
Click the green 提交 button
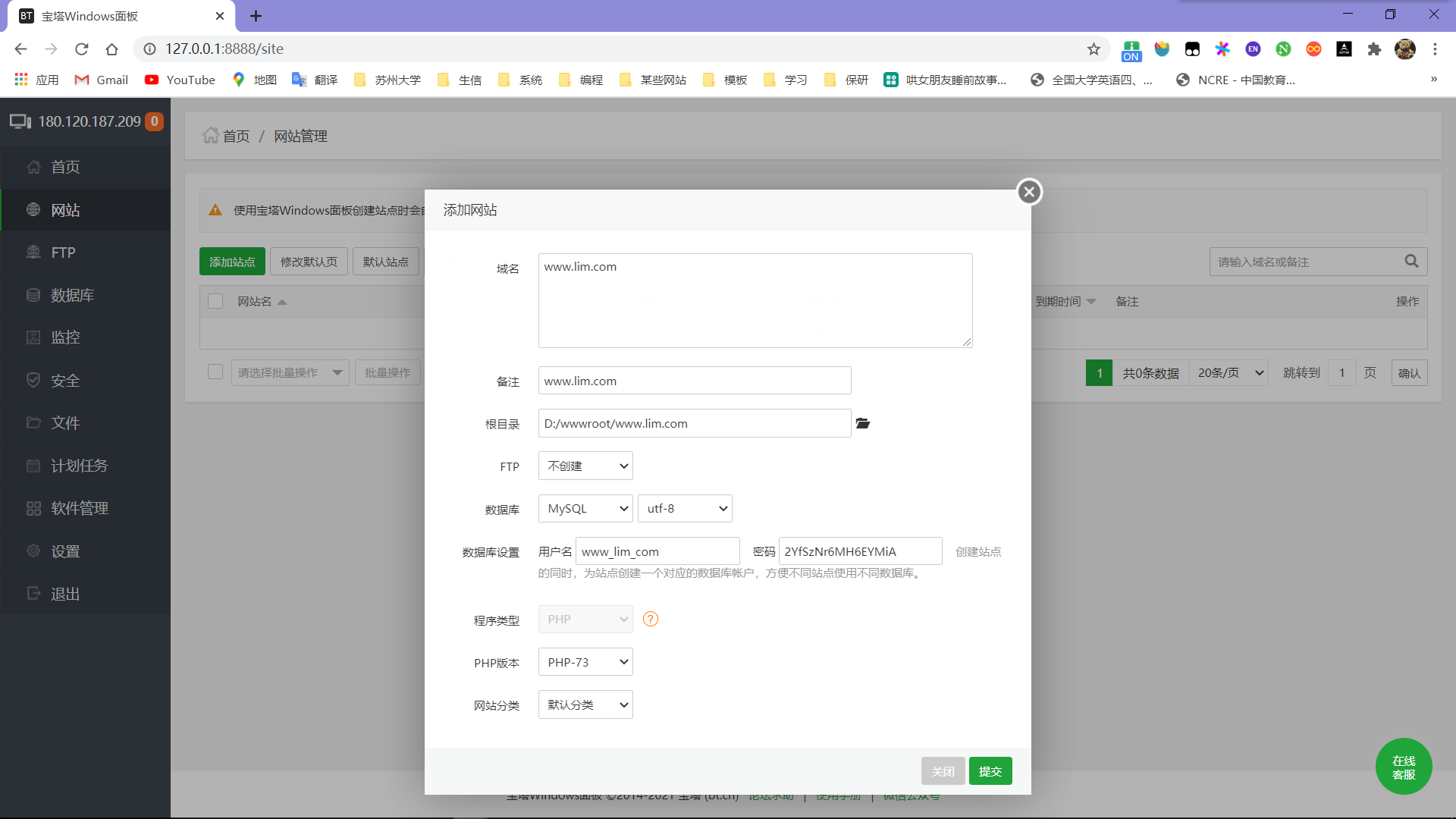[990, 771]
